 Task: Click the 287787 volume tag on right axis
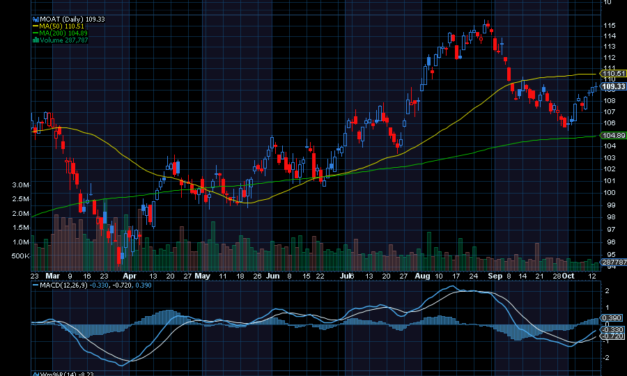[614, 262]
